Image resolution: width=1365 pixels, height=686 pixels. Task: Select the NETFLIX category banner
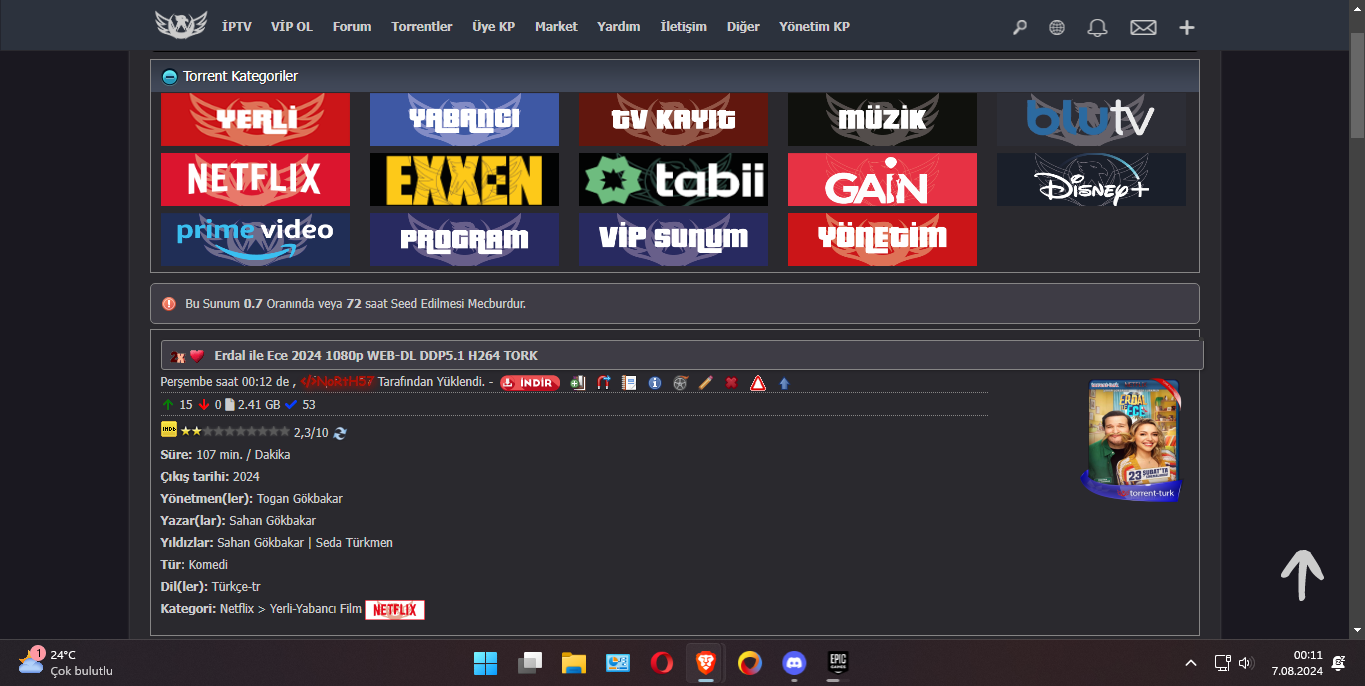(x=256, y=180)
